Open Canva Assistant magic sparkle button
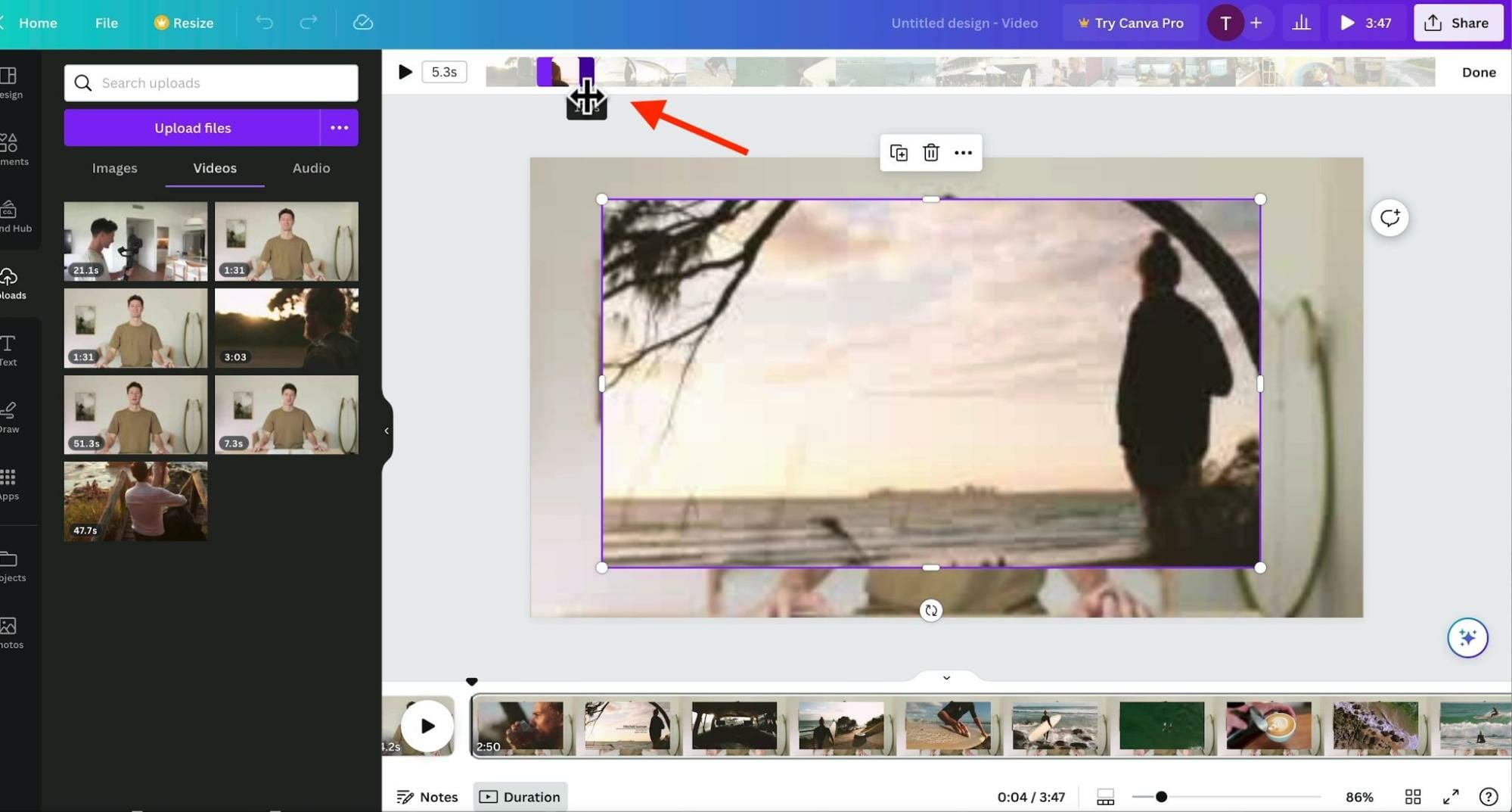 click(x=1467, y=638)
